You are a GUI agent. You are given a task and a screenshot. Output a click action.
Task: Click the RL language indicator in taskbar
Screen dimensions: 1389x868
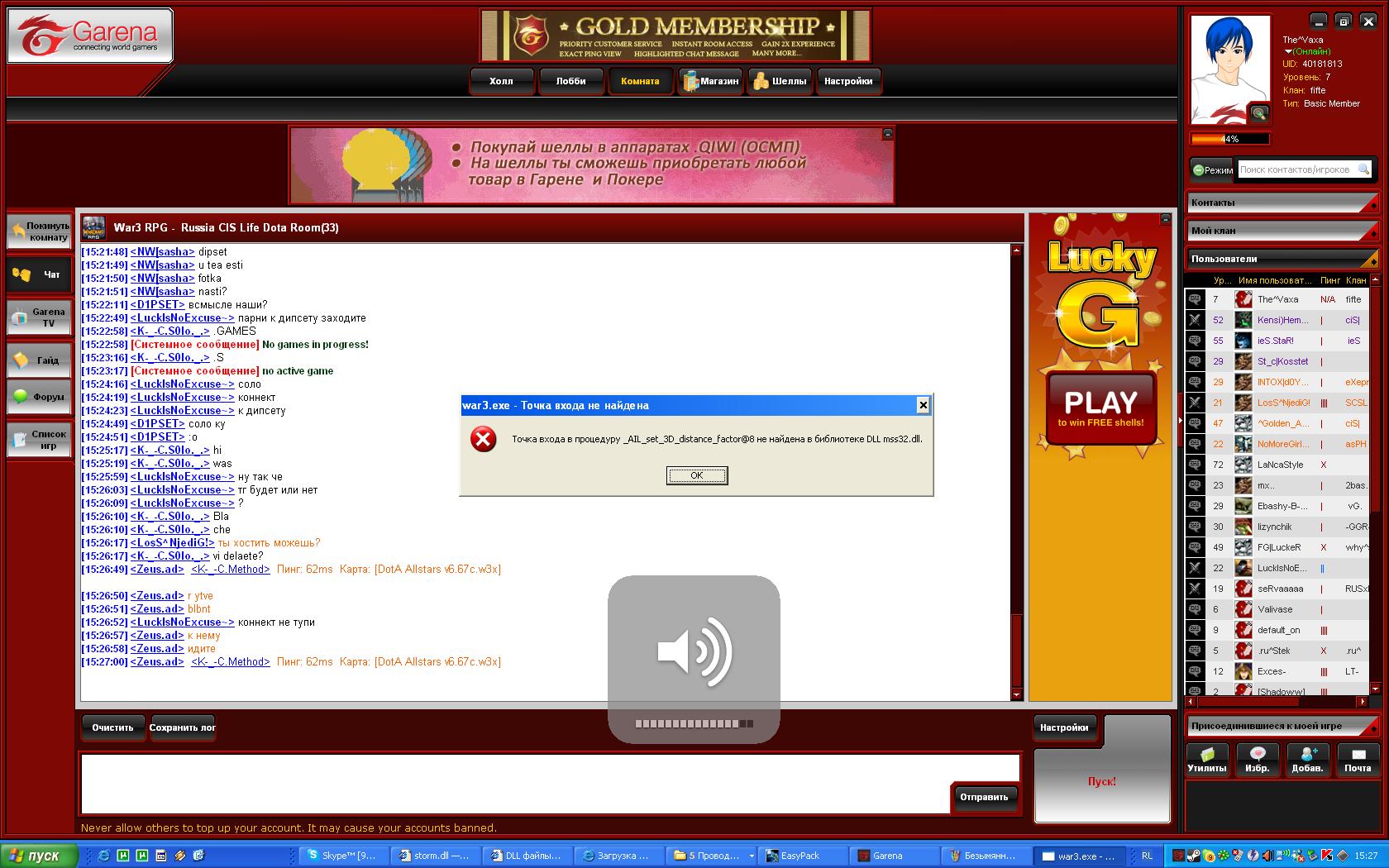tap(1147, 856)
